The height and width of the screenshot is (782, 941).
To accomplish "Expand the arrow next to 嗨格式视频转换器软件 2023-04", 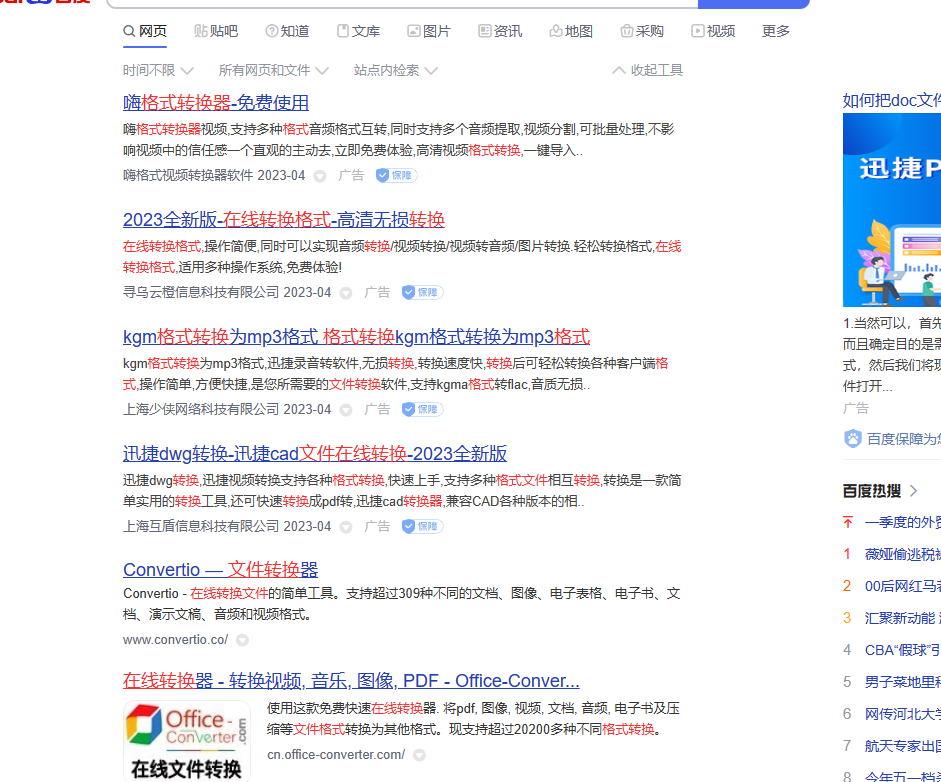I will tap(320, 176).
